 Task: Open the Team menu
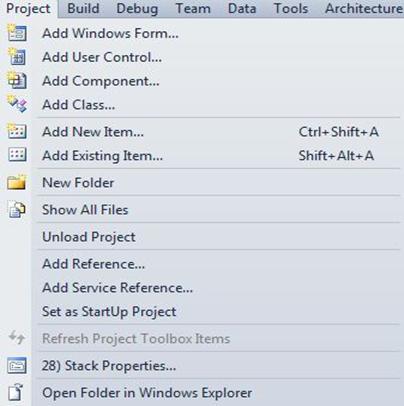point(193,8)
